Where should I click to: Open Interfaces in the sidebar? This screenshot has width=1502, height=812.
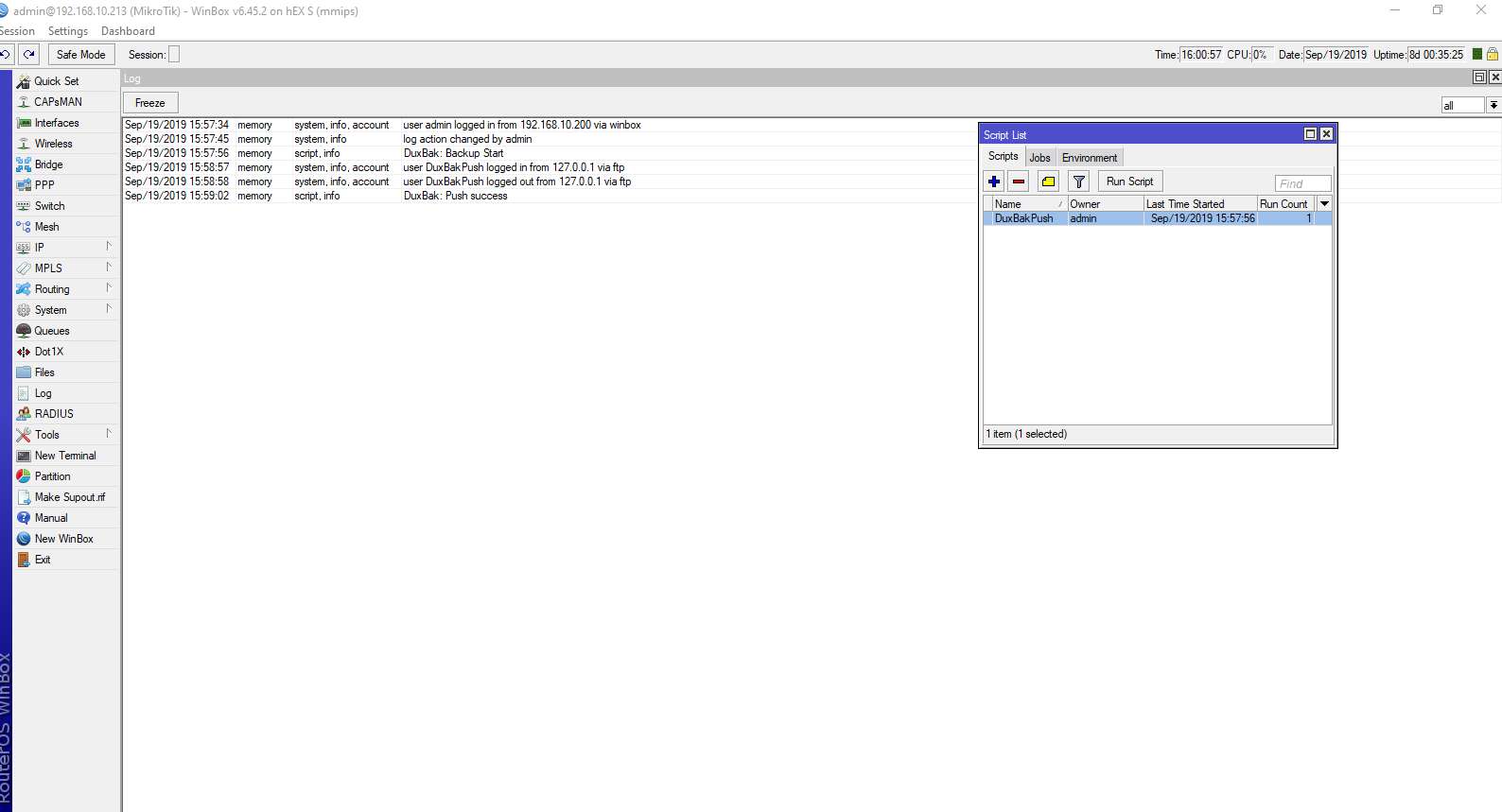[66, 123]
